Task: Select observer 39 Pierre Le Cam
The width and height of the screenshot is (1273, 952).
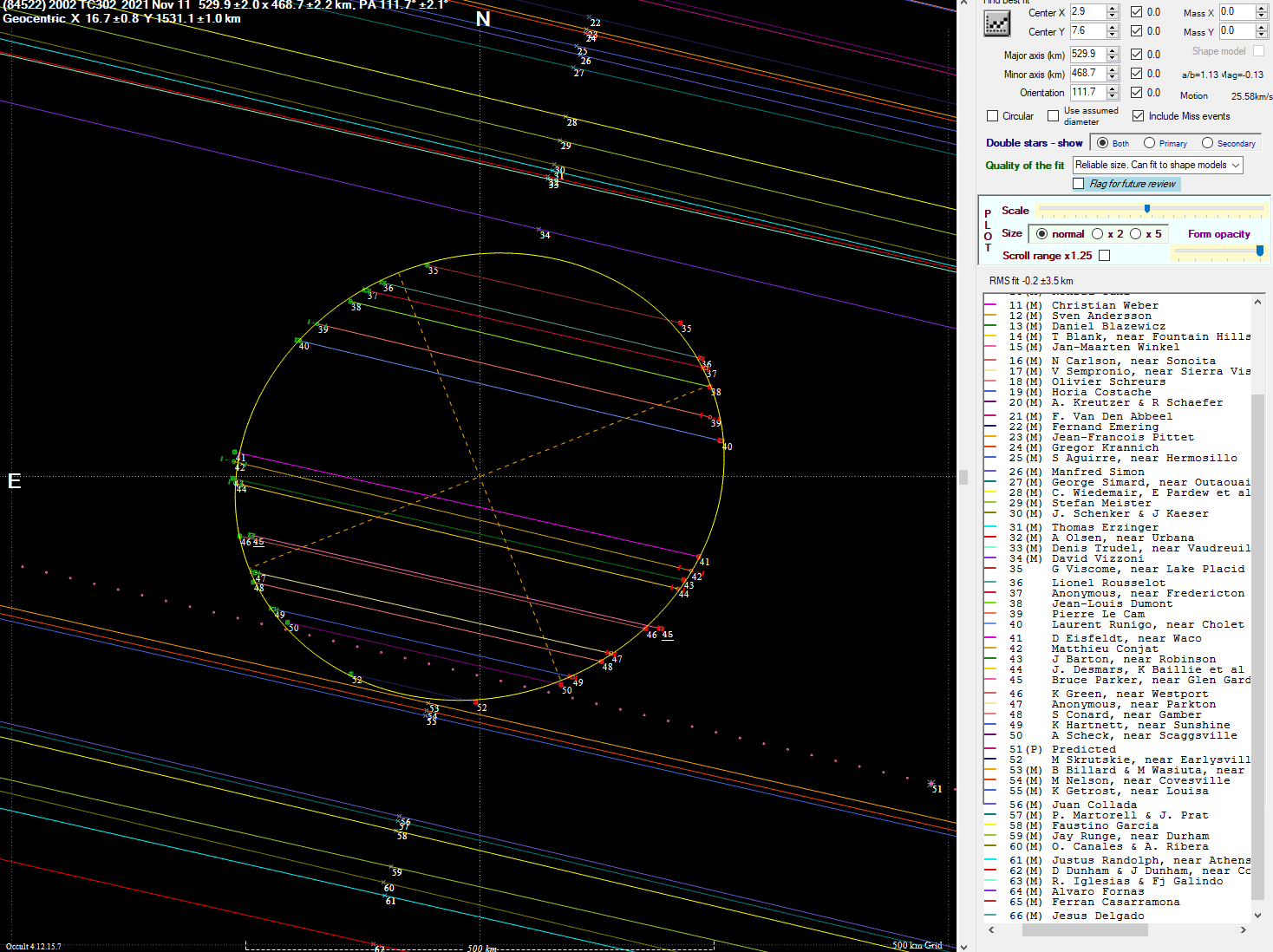Action: click(x=1117, y=614)
